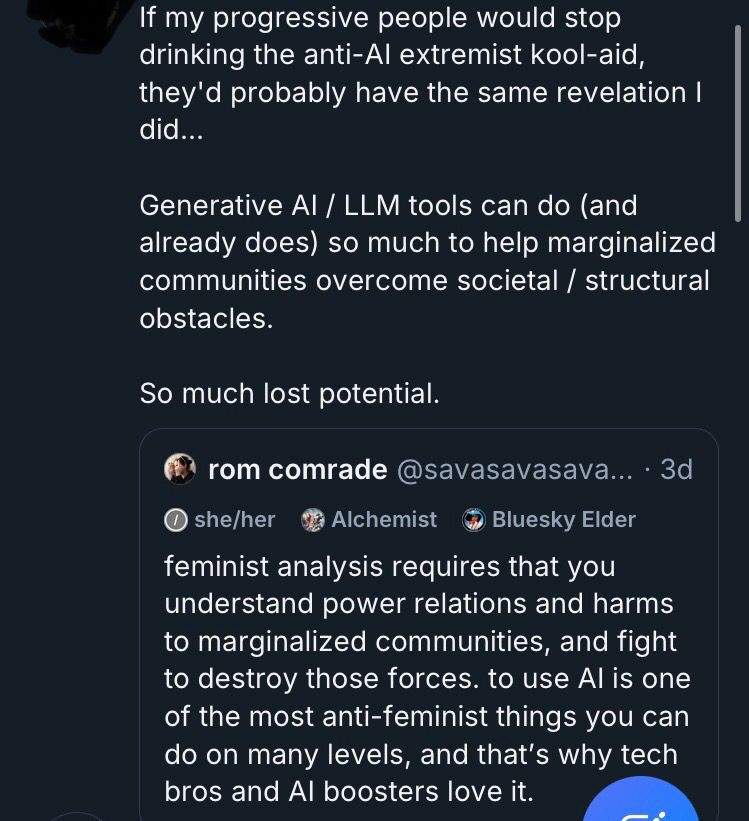Click the she/her pronoun badge icon
Image resolution: width=749 pixels, height=821 pixels.
pos(175,519)
